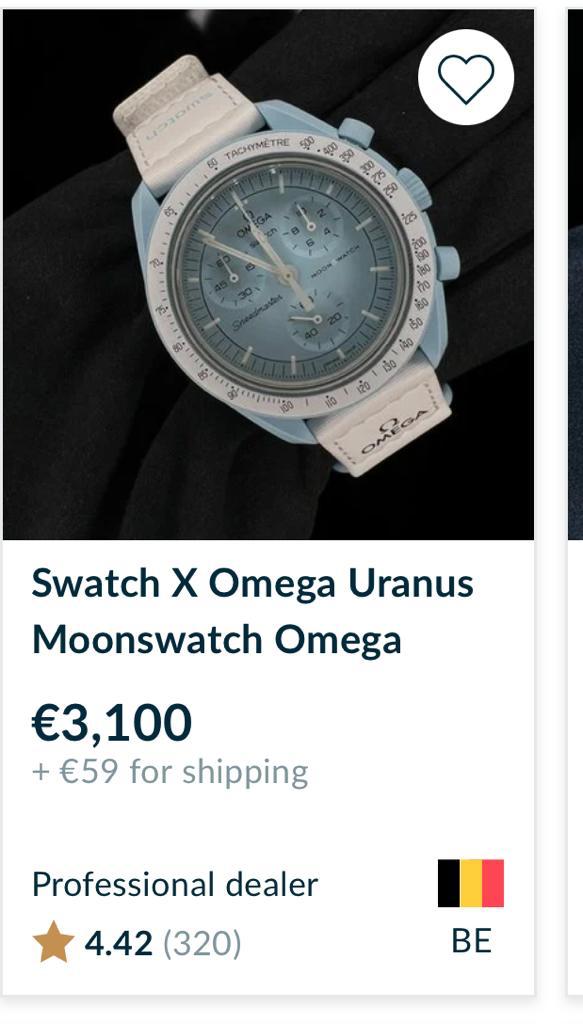
Task: Click the €3,100 price
Action: [x=112, y=723]
